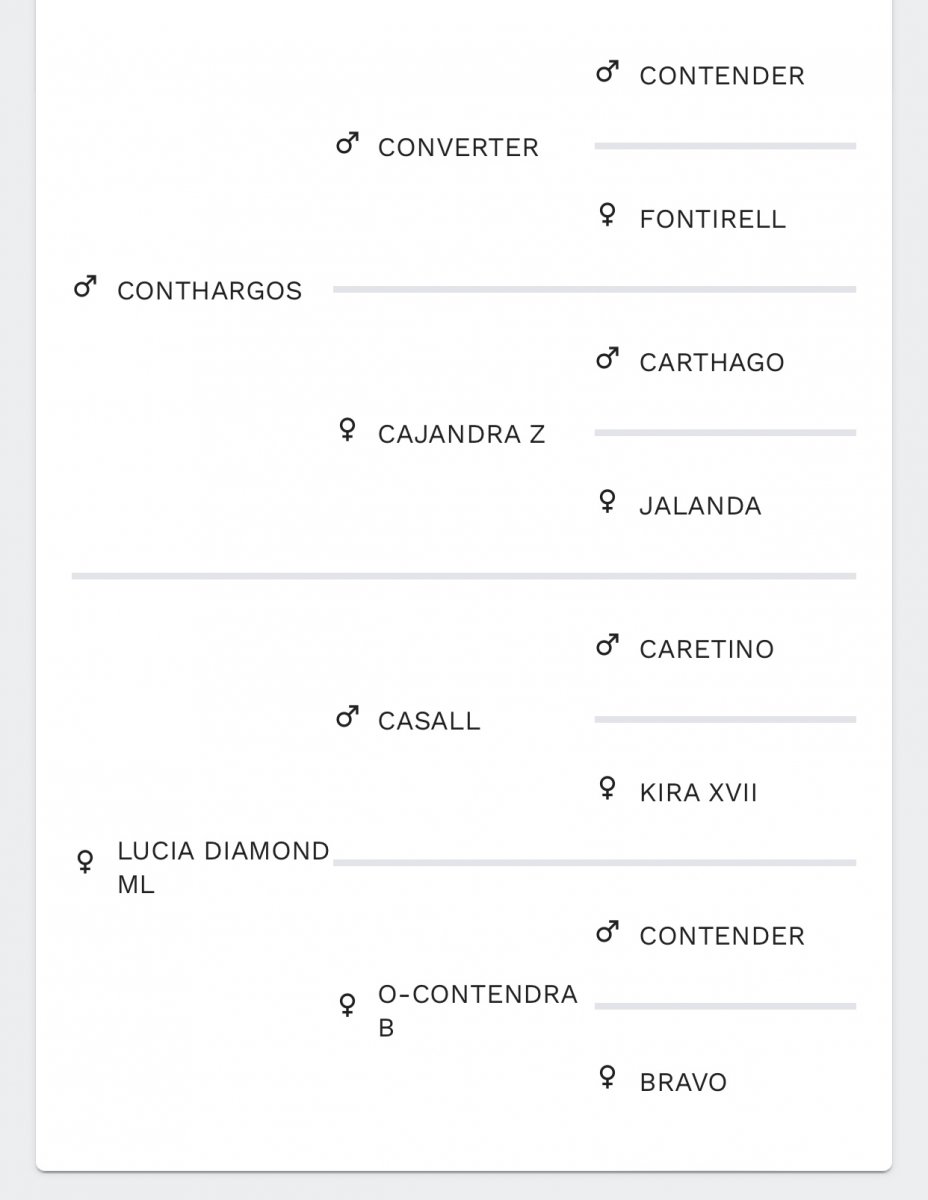Select CAJANDRA Z in the pedigree
928x1200 pixels.
[x=461, y=434]
